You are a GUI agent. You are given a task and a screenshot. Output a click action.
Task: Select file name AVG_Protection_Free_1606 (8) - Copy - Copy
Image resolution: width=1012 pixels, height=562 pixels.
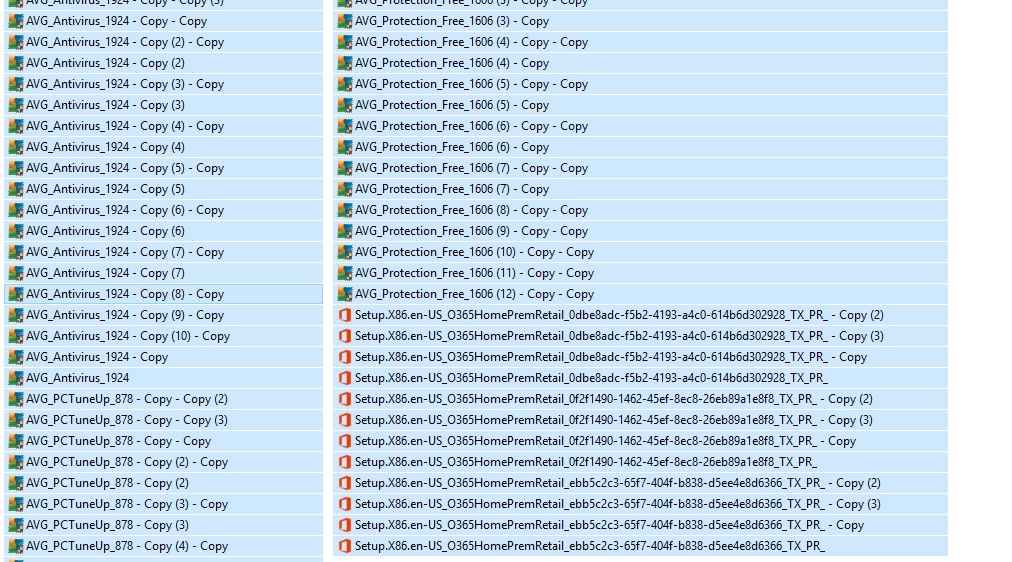pos(472,210)
